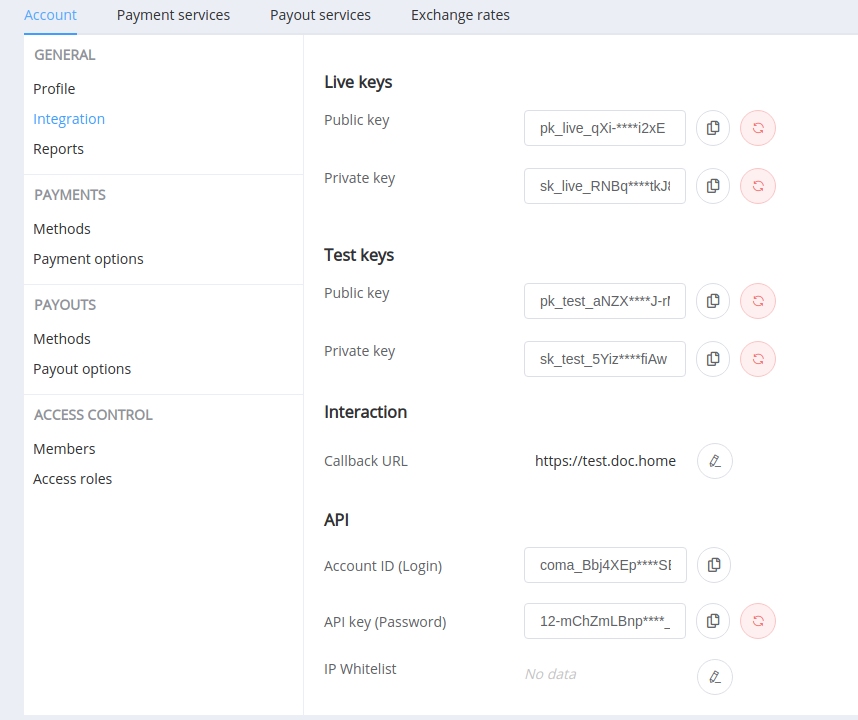
Task: Click the test private key field
Action: click(x=604, y=359)
